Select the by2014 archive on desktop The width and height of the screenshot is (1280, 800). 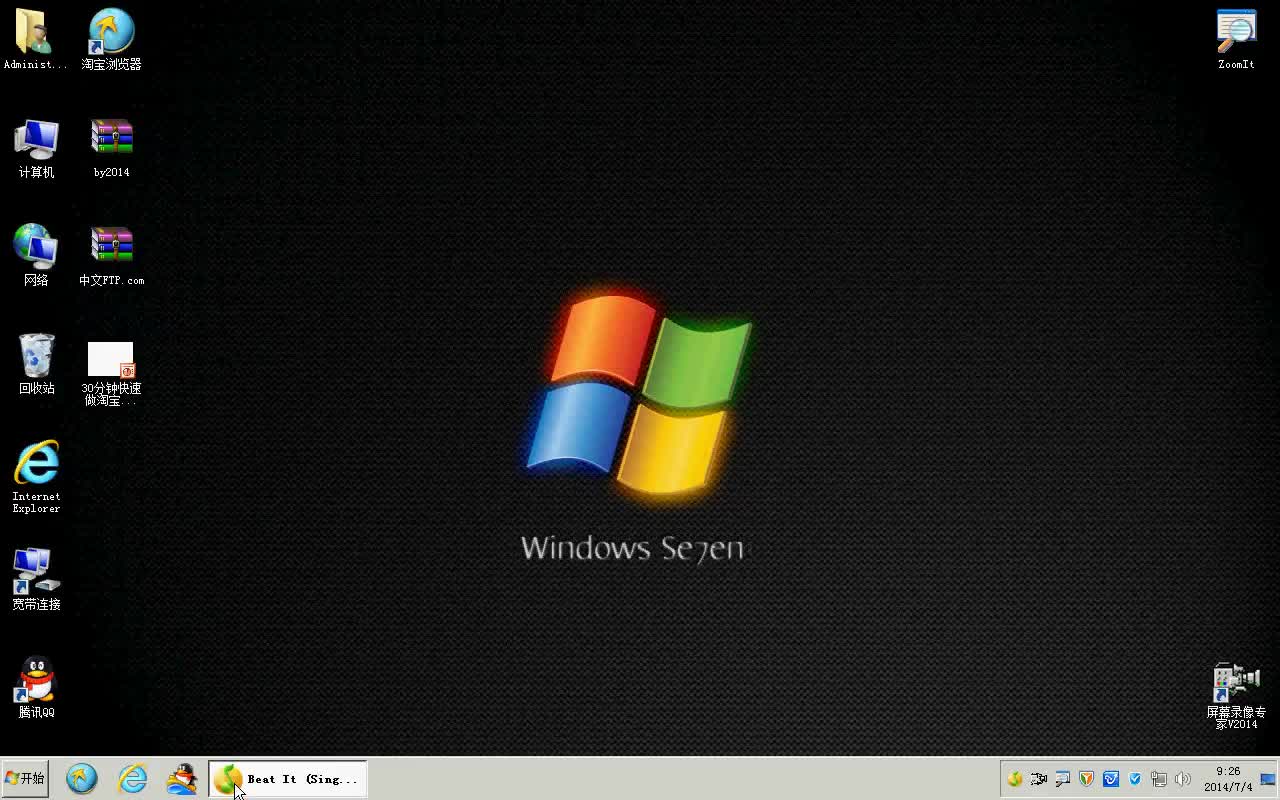pyautogui.click(x=111, y=148)
